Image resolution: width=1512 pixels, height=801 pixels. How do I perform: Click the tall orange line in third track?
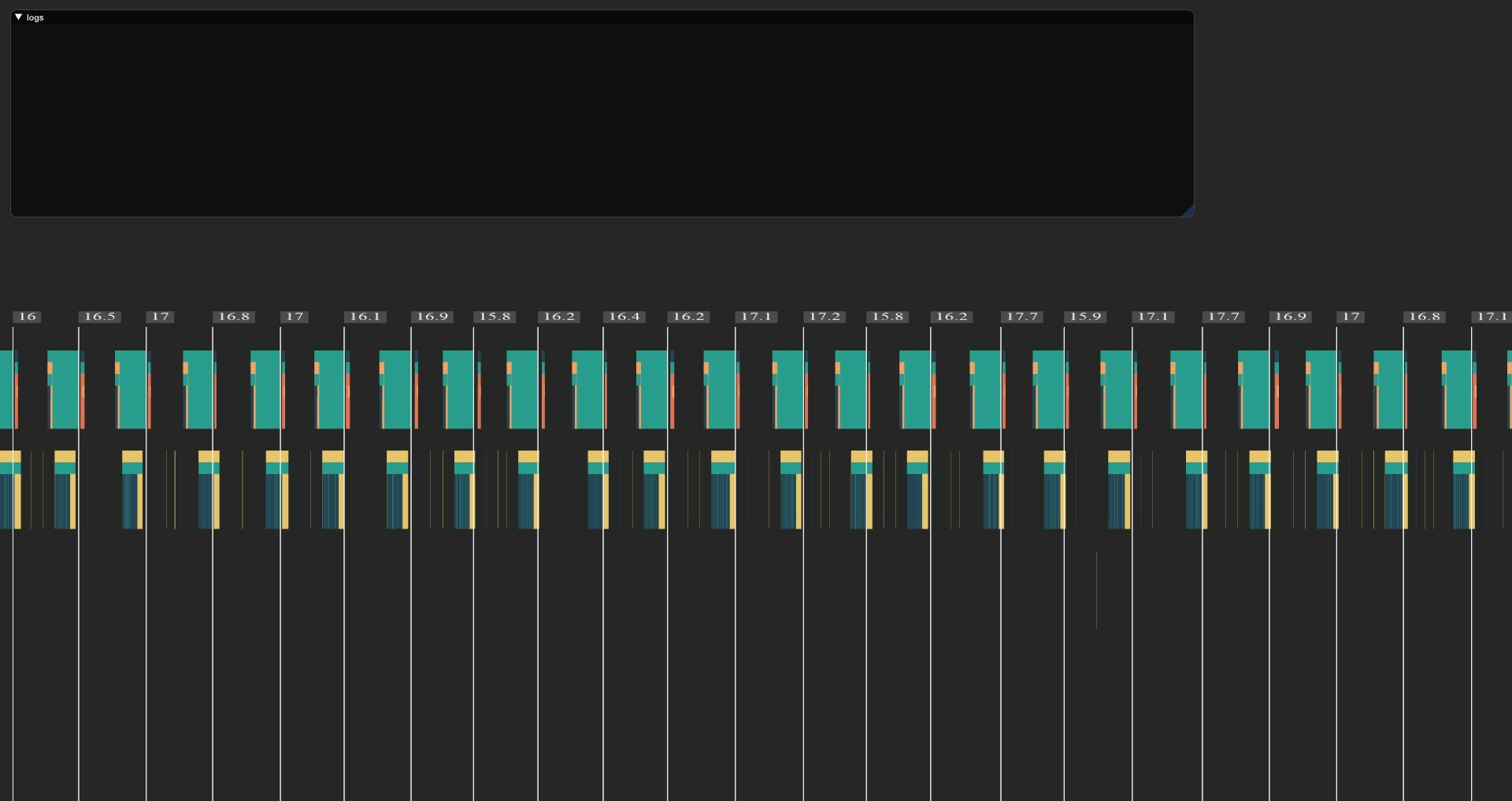tap(1096, 591)
